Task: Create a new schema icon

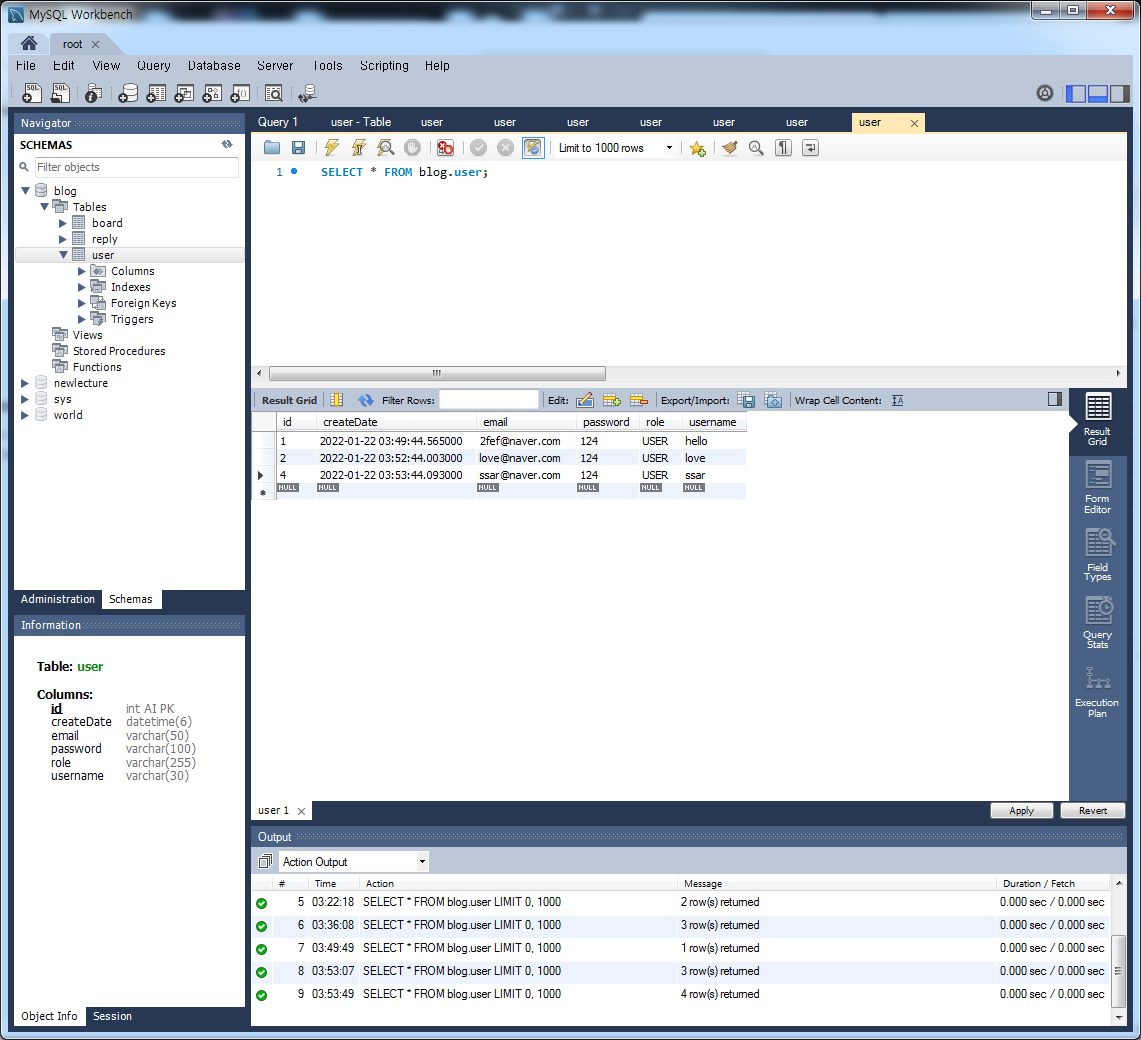Action: pos(128,92)
